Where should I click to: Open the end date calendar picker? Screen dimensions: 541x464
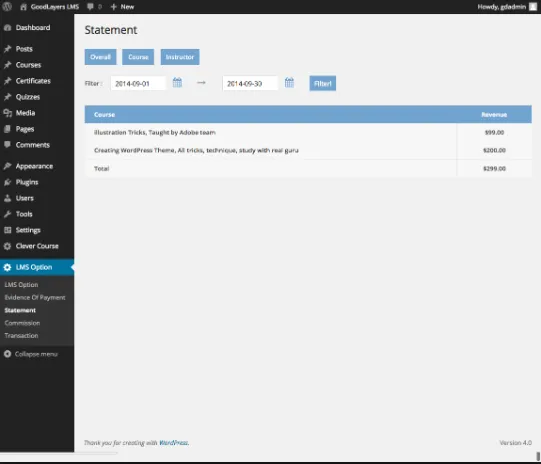pyautogui.click(x=289, y=82)
